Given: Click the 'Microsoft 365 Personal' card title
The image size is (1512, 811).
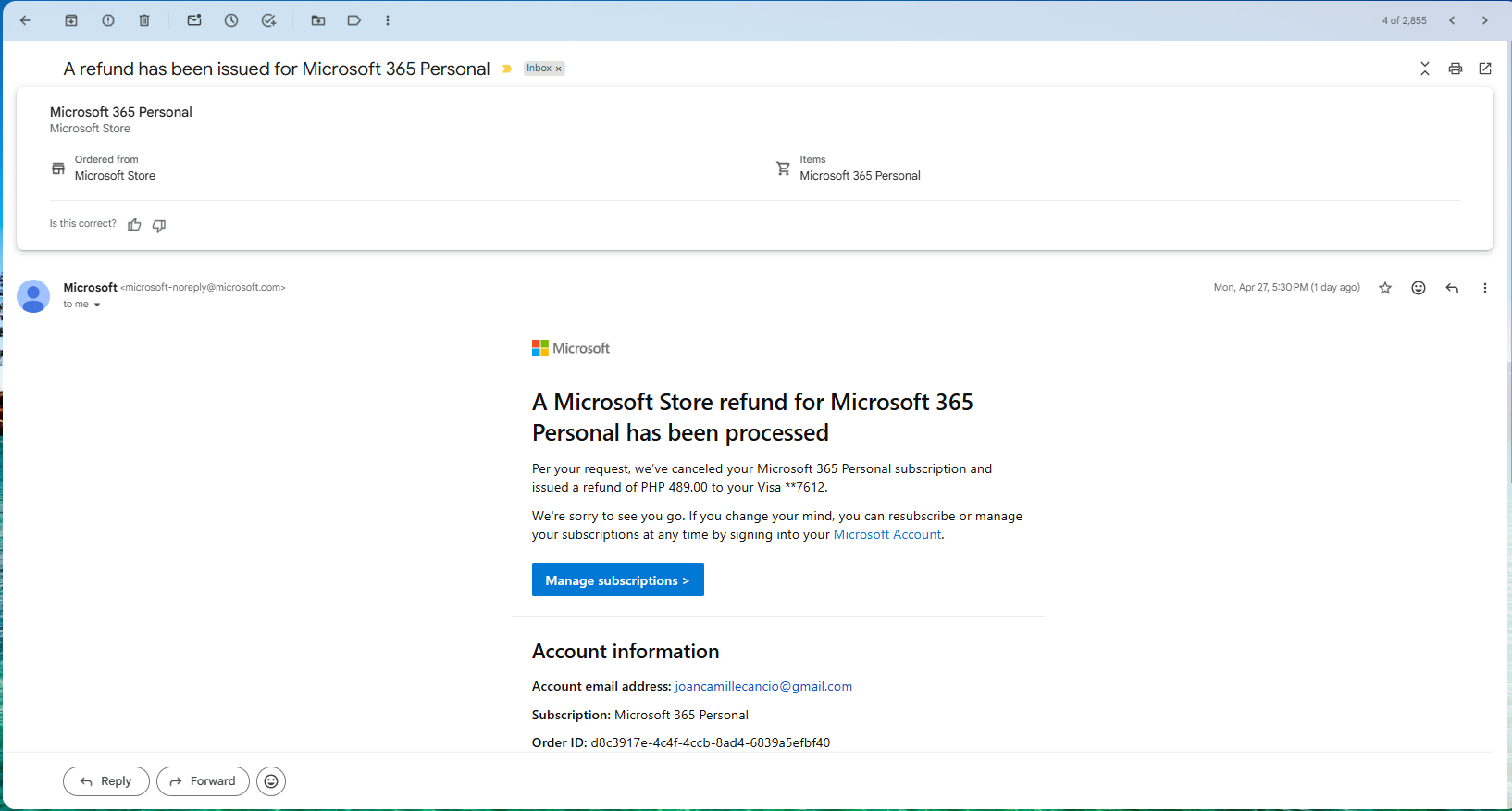Looking at the screenshot, I should click(121, 112).
